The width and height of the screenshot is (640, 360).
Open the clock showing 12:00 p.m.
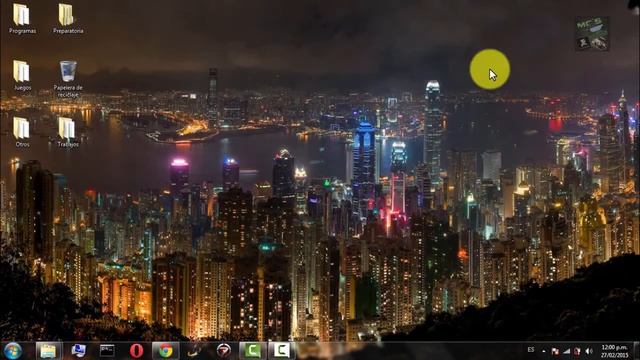[614, 351]
